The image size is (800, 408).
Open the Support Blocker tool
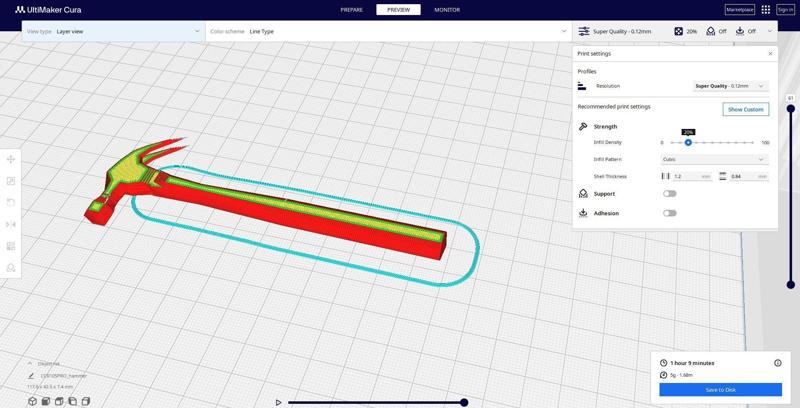tap(10, 267)
